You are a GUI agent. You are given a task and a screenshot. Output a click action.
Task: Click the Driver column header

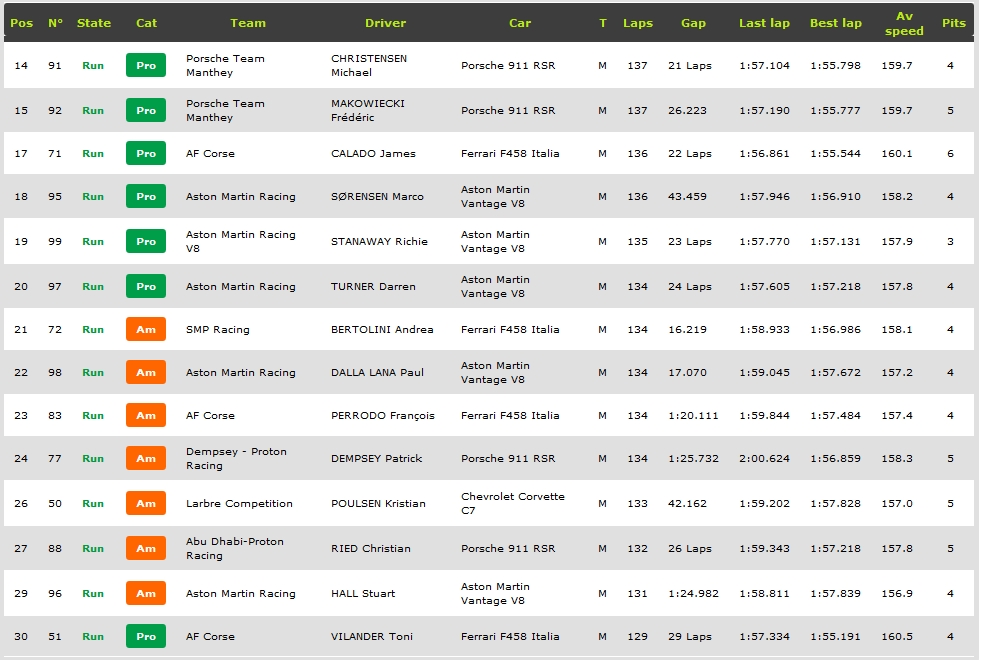coord(385,23)
